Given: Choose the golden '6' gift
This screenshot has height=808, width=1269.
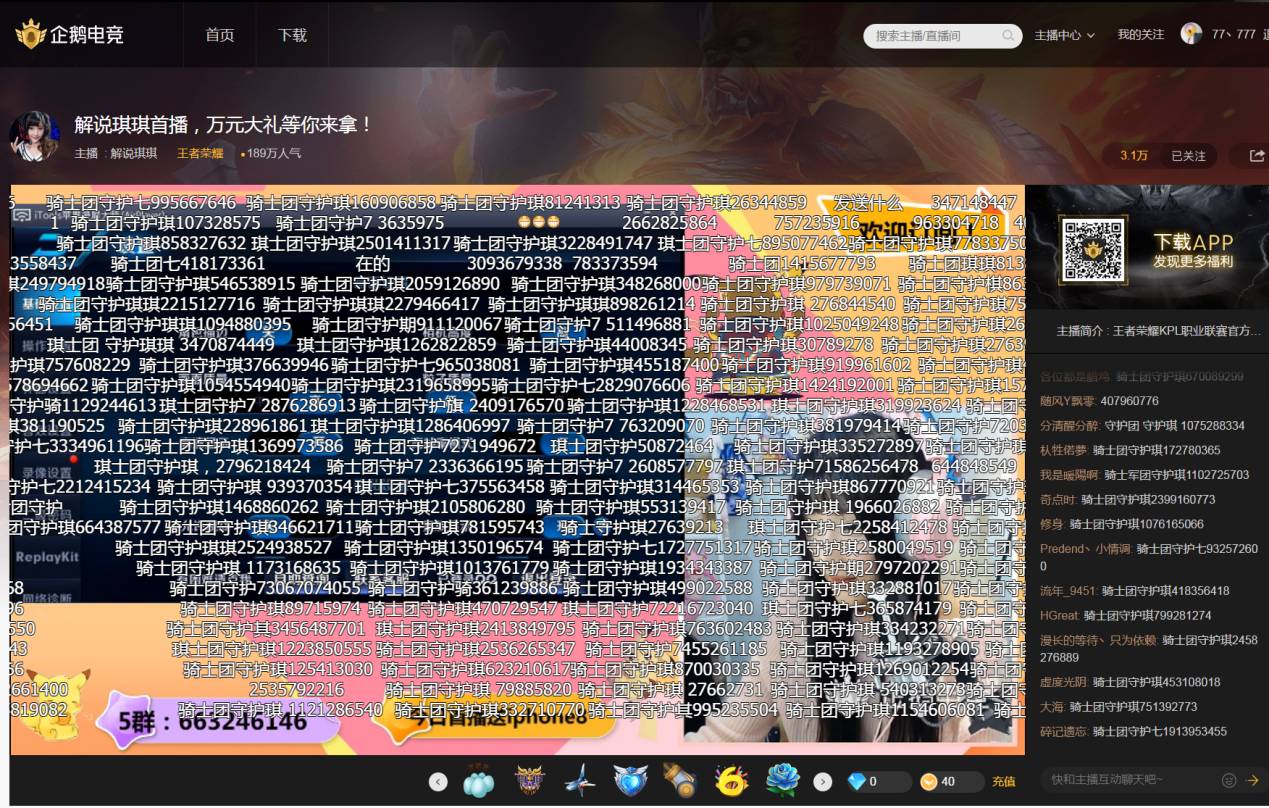Looking at the screenshot, I should coord(731,782).
